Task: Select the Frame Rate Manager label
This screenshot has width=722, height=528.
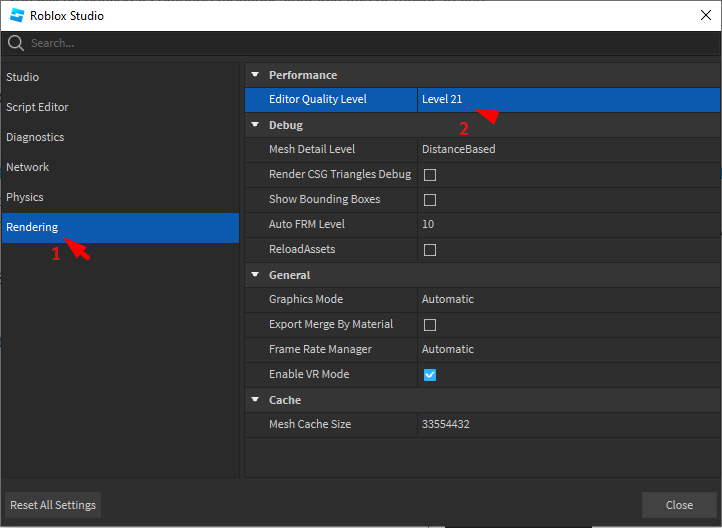Action: (x=320, y=349)
